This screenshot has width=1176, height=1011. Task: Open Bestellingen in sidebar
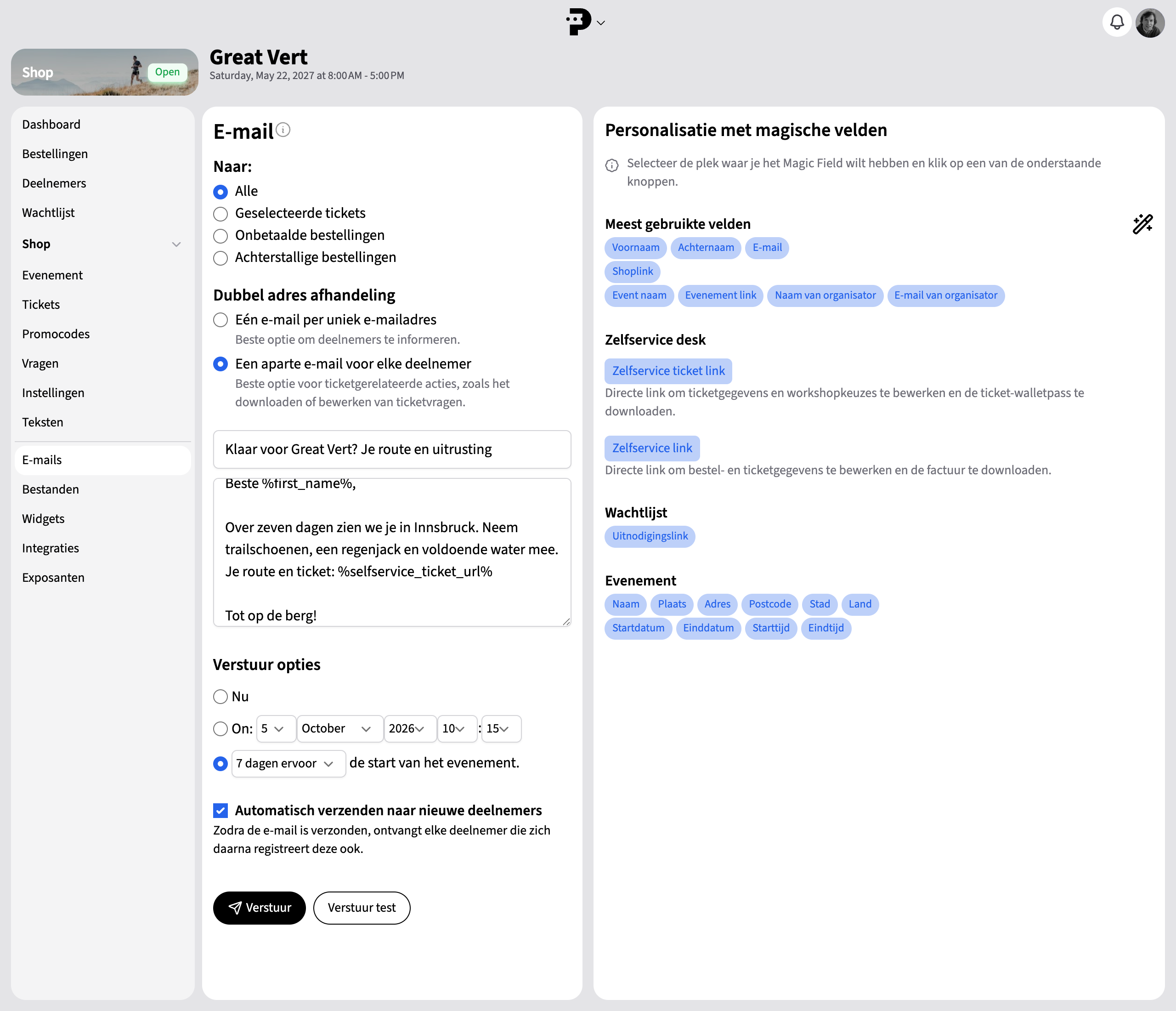(55, 154)
